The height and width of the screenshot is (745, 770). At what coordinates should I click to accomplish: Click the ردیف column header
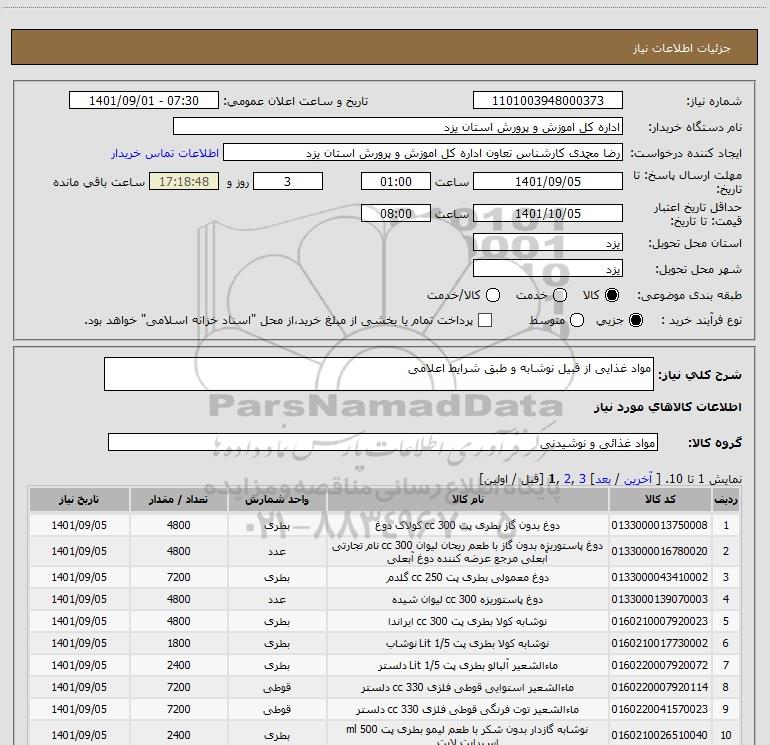[x=726, y=499]
